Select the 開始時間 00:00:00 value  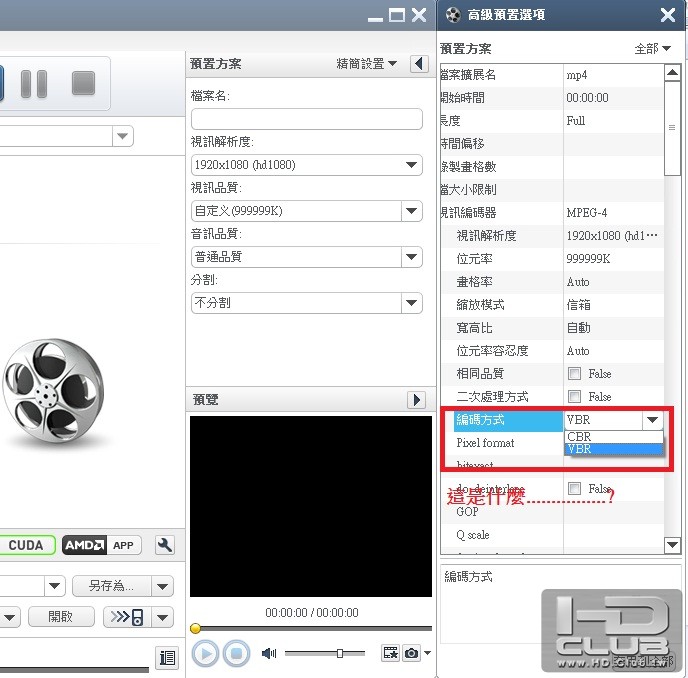point(613,98)
